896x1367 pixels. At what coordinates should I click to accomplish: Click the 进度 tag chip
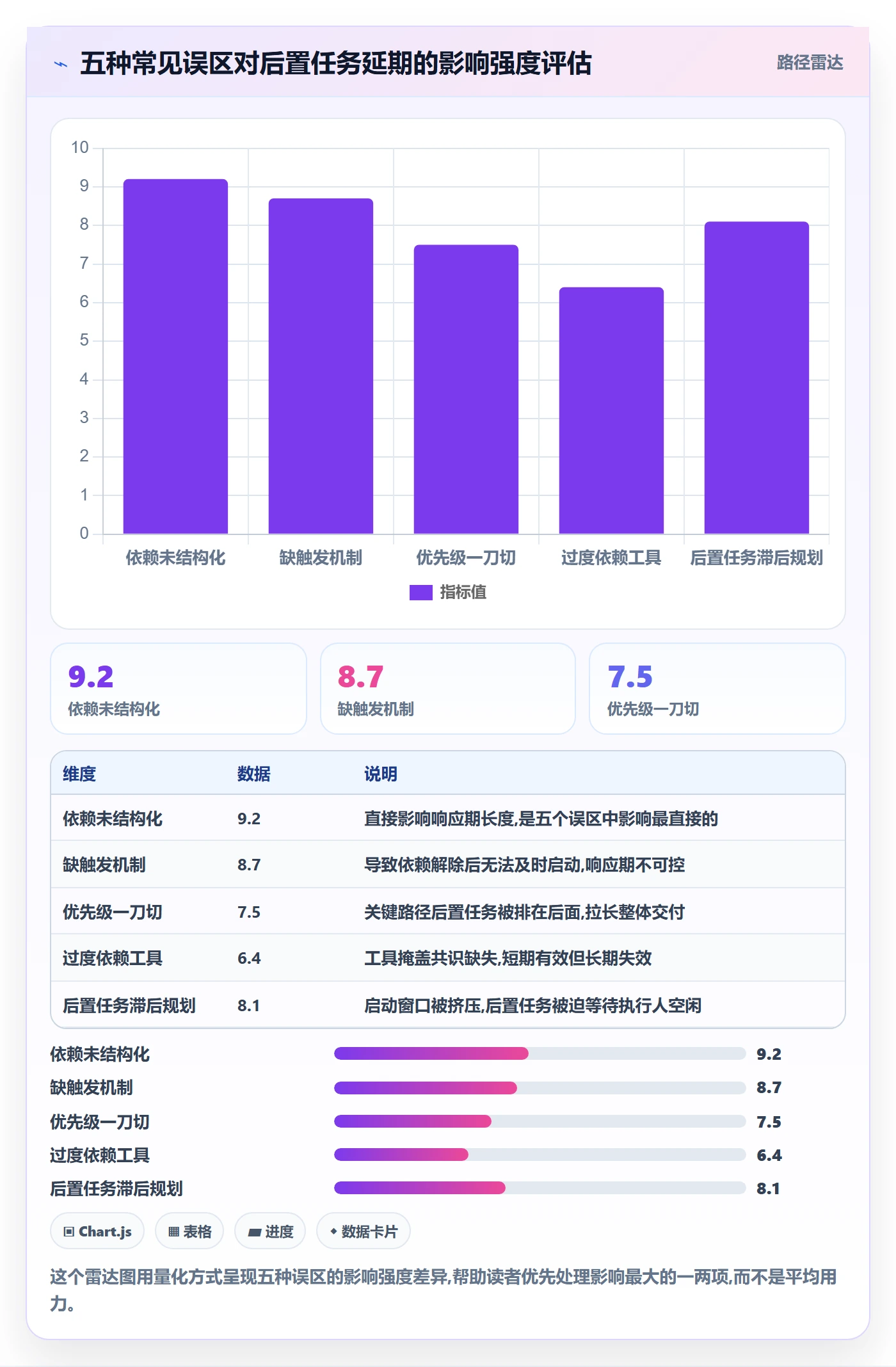tap(270, 1231)
